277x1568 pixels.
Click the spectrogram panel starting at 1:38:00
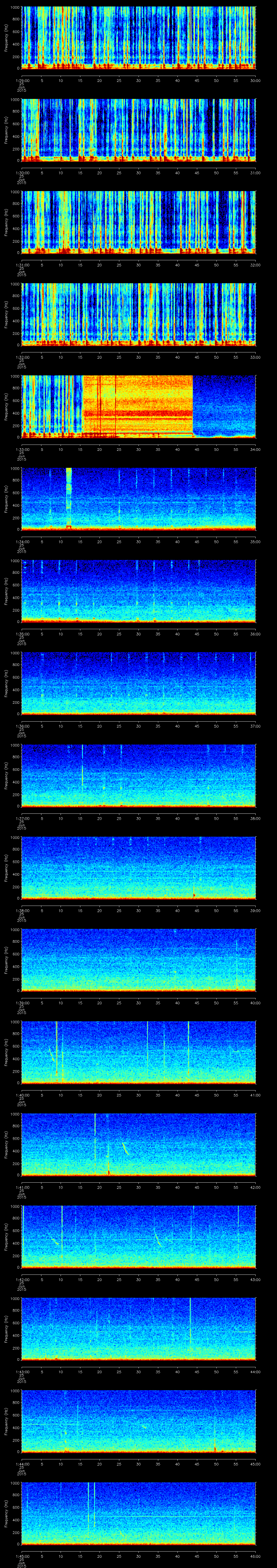point(138,868)
